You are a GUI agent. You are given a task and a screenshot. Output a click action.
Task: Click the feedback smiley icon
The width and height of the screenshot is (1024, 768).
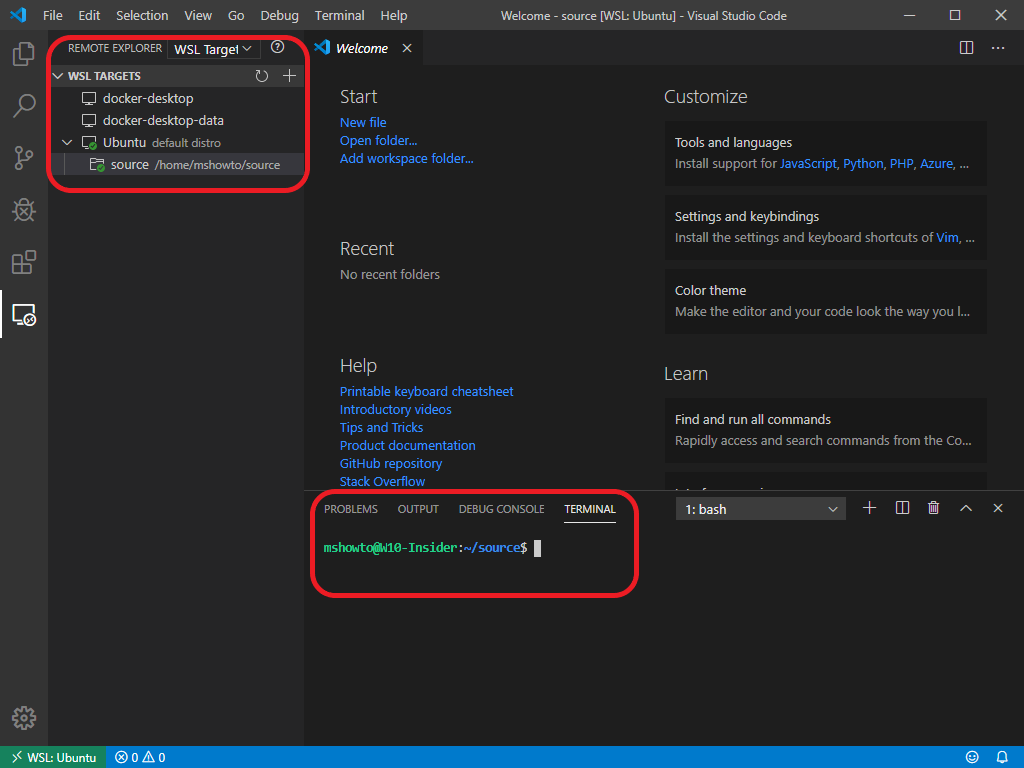tap(972, 758)
